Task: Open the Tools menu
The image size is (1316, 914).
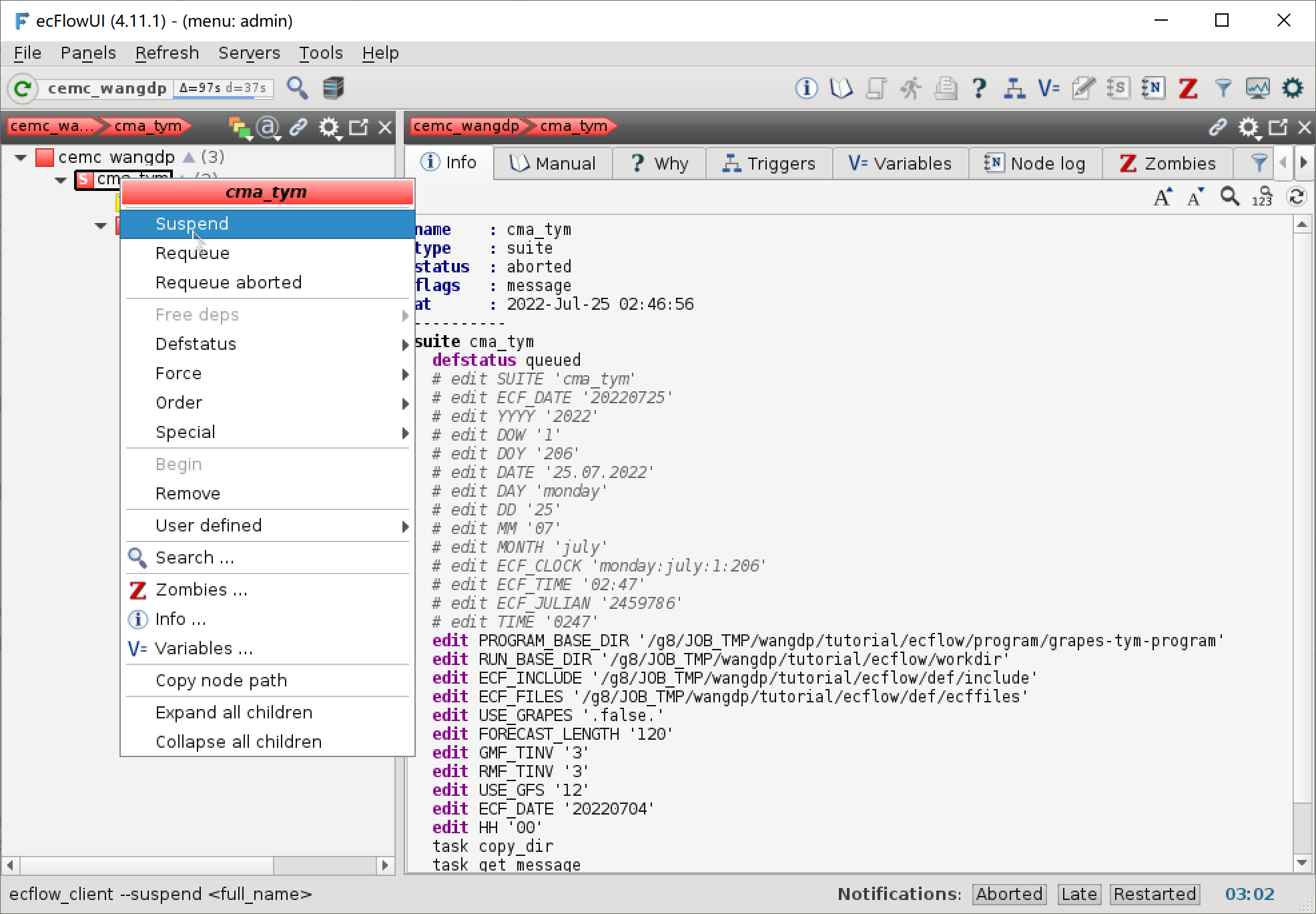Action: 320,53
